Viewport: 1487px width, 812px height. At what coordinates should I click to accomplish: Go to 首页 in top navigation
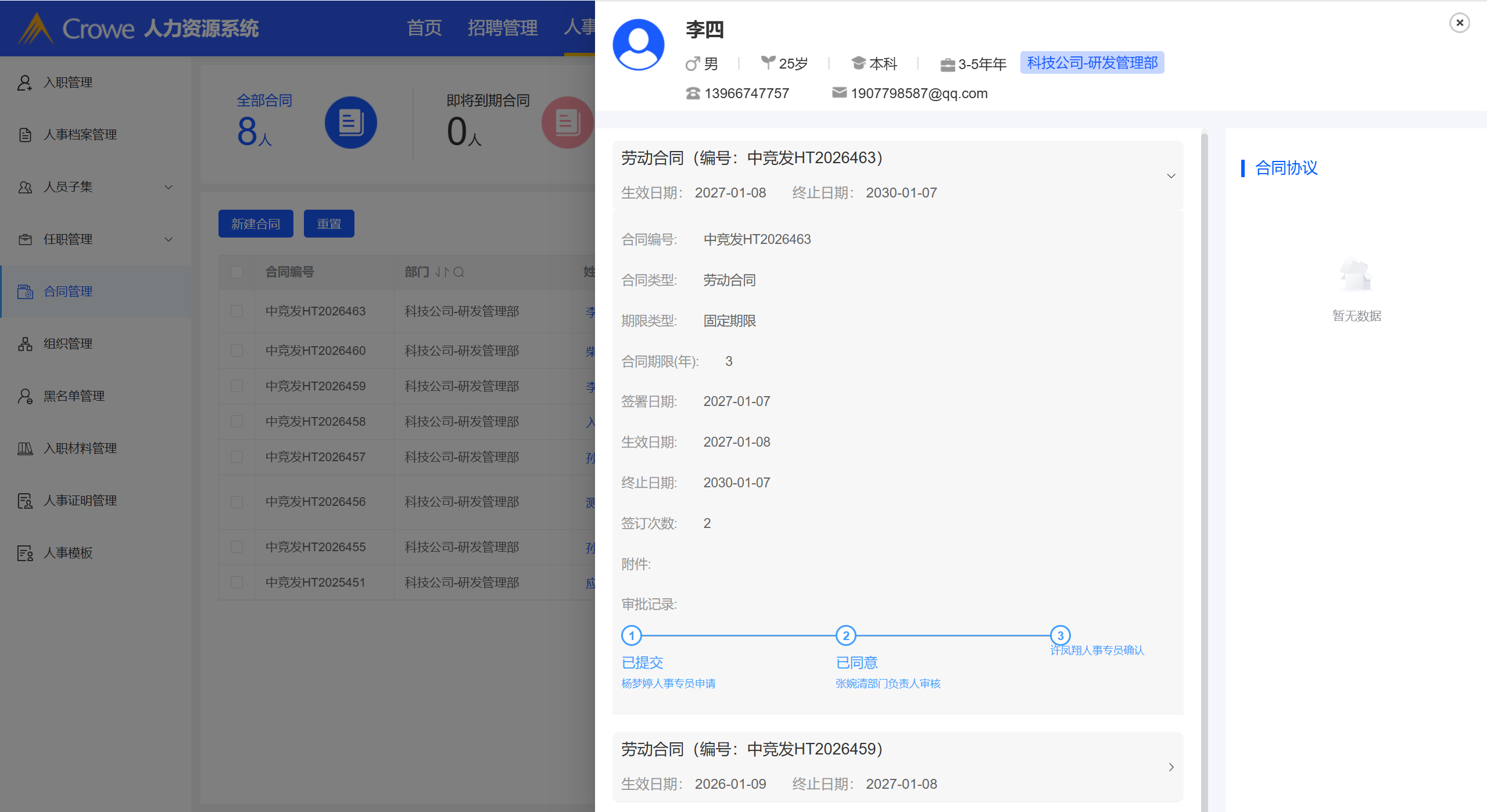tap(424, 28)
